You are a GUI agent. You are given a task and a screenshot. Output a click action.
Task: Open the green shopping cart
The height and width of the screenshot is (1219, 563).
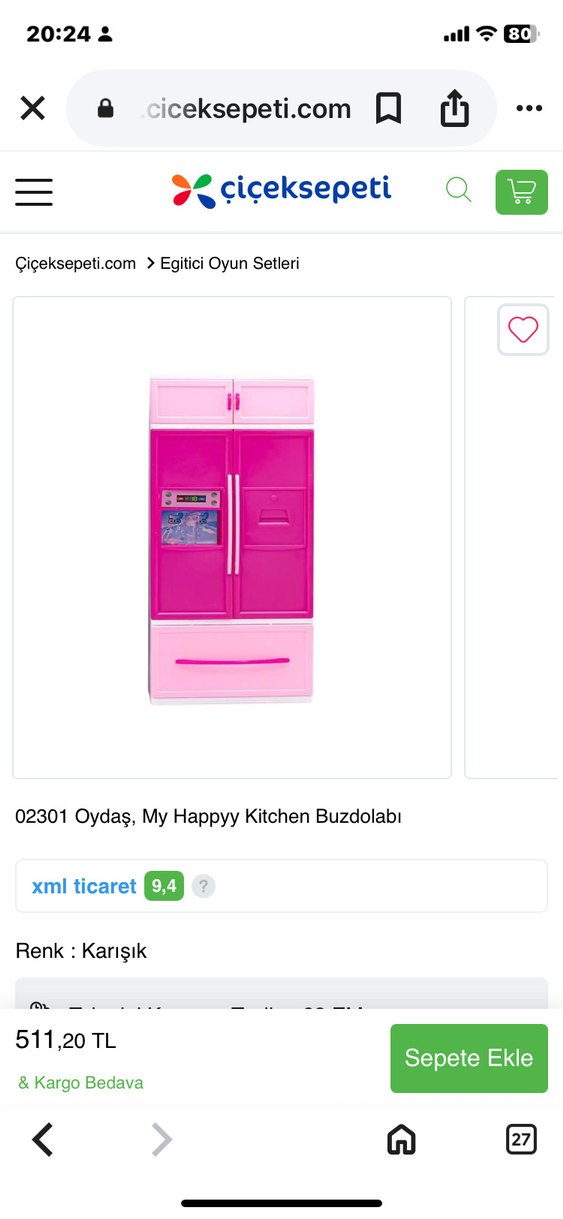(522, 192)
